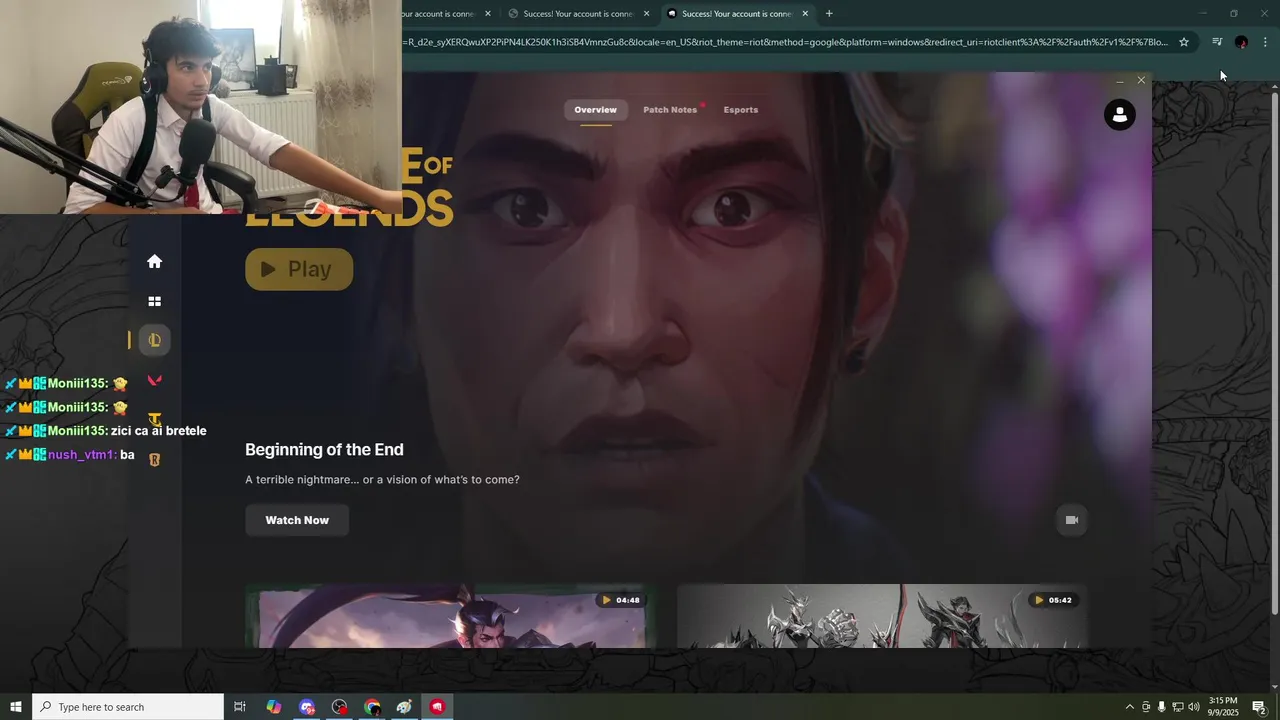This screenshot has height=720, width=1280.
Task: Click the nush_vtm1 chat username
Action: [81, 455]
